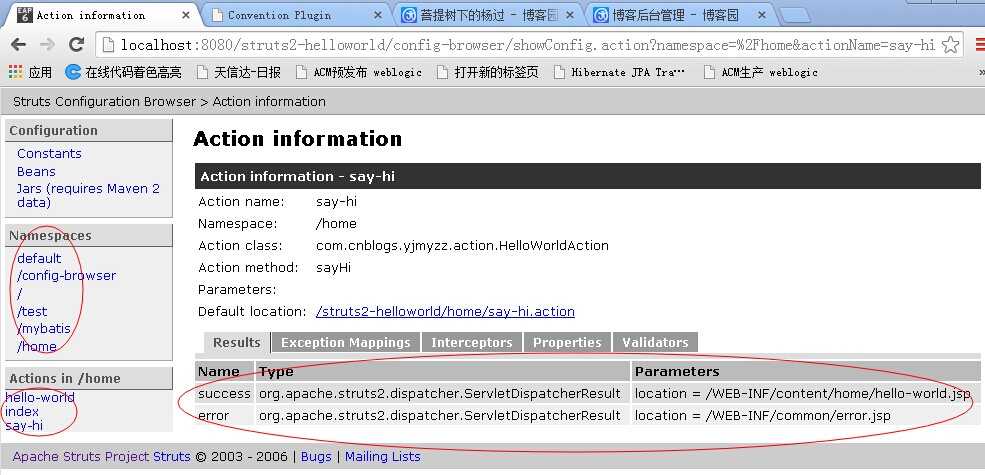Click the bookmarks overflow chevron
The width and height of the screenshot is (985, 475).
(x=981, y=73)
